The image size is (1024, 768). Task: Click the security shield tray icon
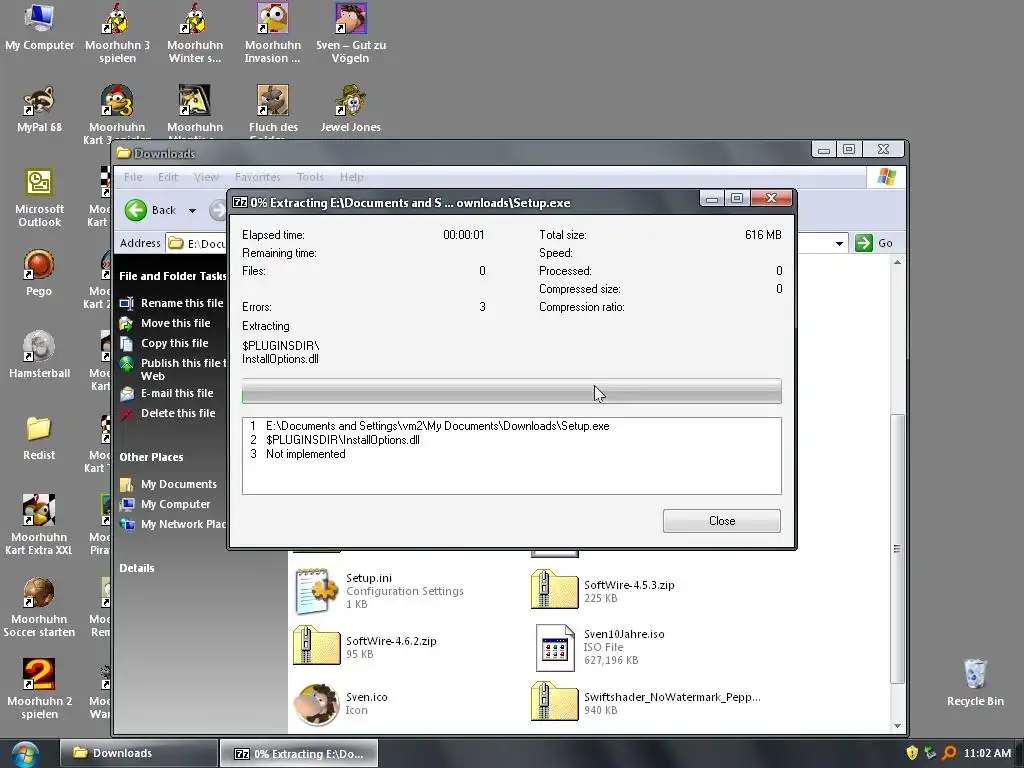(x=912, y=753)
